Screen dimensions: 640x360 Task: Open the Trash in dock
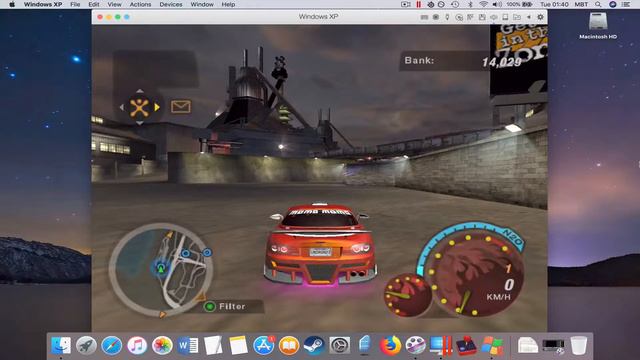(x=578, y=345)
